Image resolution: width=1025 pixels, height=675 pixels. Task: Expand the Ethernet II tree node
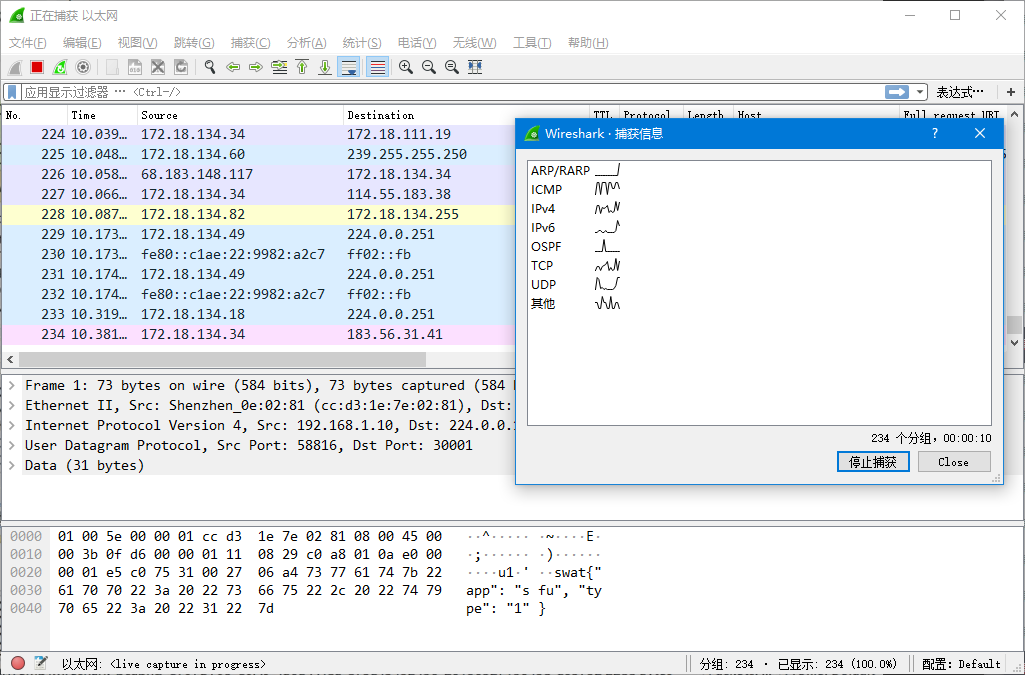12,406
